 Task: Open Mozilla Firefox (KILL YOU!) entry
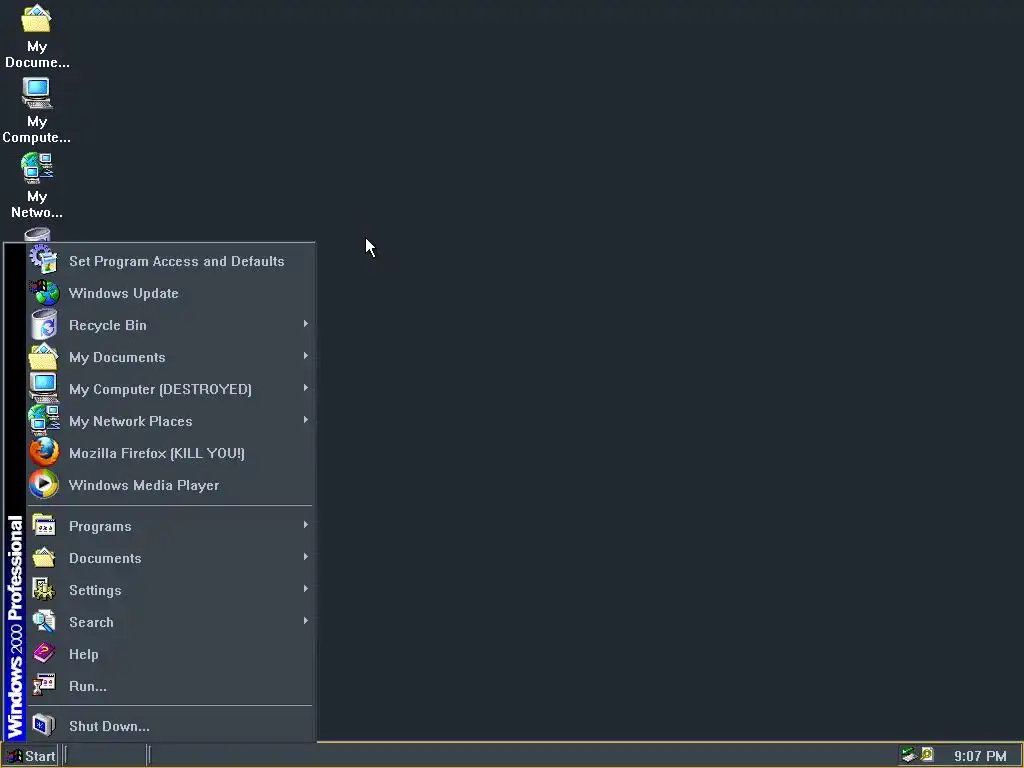click(170, 453)
